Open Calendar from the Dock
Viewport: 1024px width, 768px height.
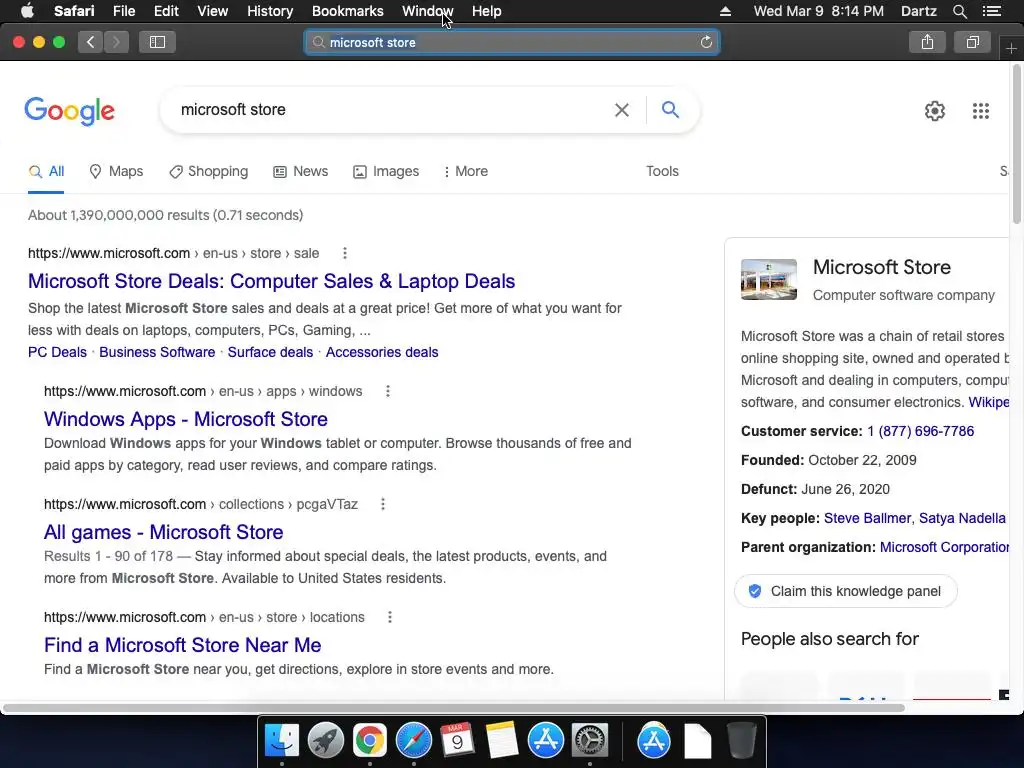(x=457, y=741)
